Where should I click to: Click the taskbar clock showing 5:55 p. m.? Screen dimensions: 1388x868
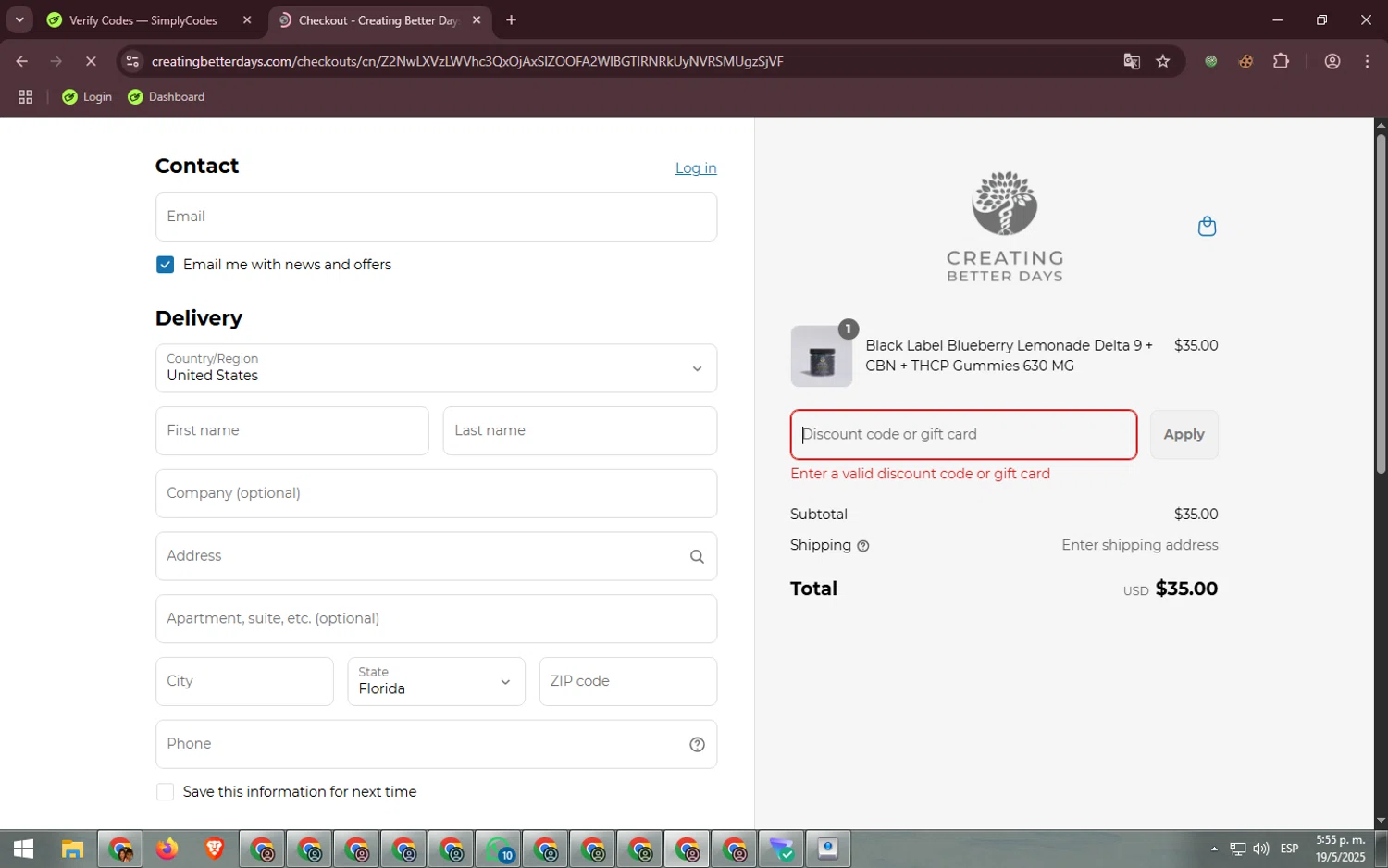[x=1340, y=849]
